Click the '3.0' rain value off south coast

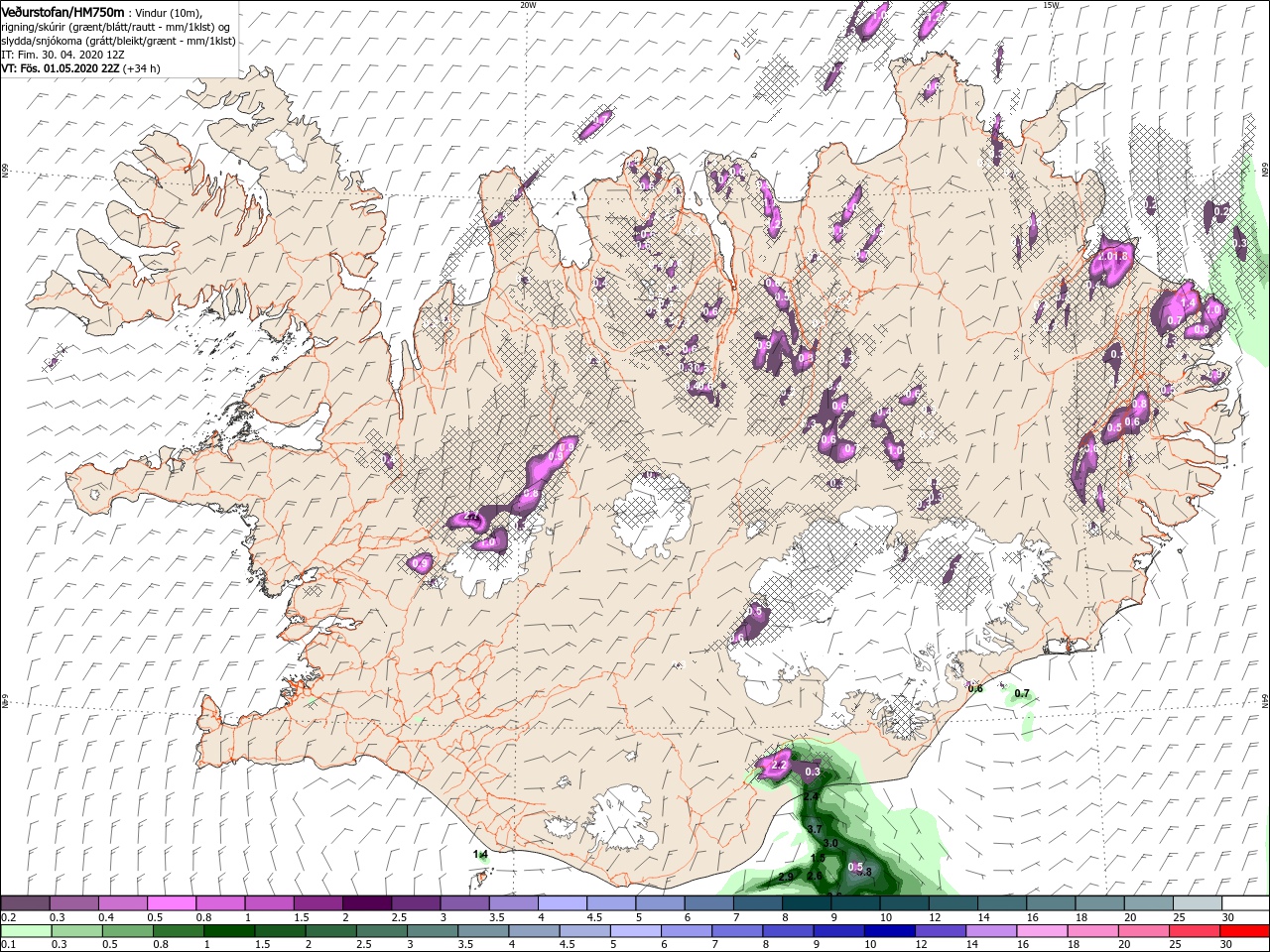831,843
